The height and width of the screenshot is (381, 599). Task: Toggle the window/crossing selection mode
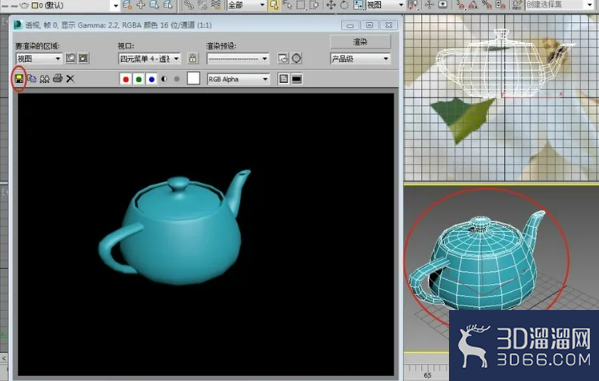click(x=314, y=5)
